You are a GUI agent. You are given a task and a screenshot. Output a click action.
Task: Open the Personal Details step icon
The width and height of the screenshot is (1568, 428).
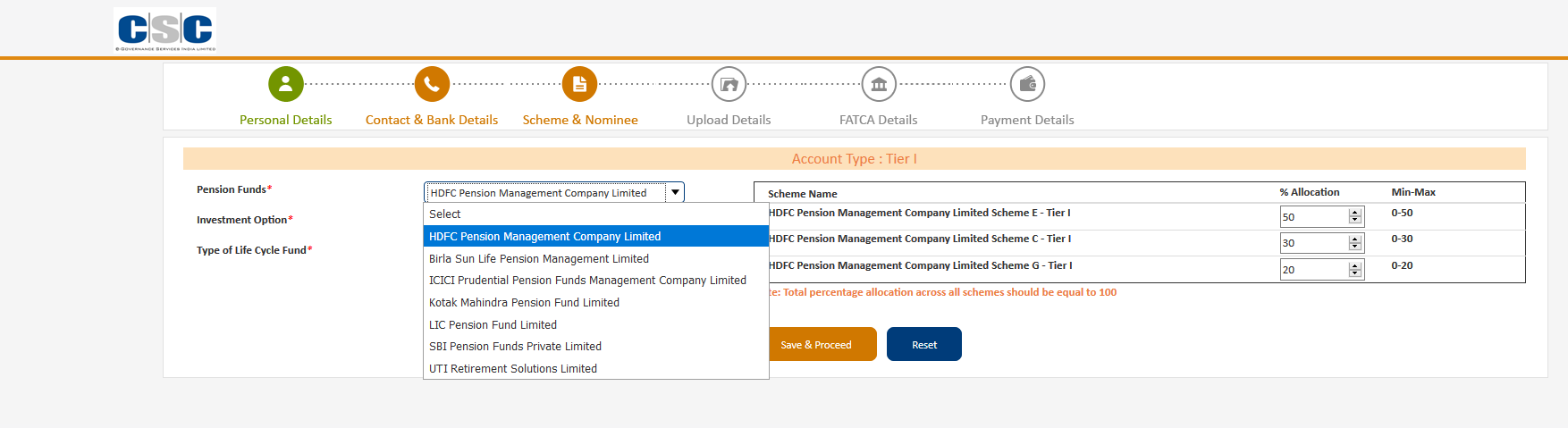(x=286, y=84)
